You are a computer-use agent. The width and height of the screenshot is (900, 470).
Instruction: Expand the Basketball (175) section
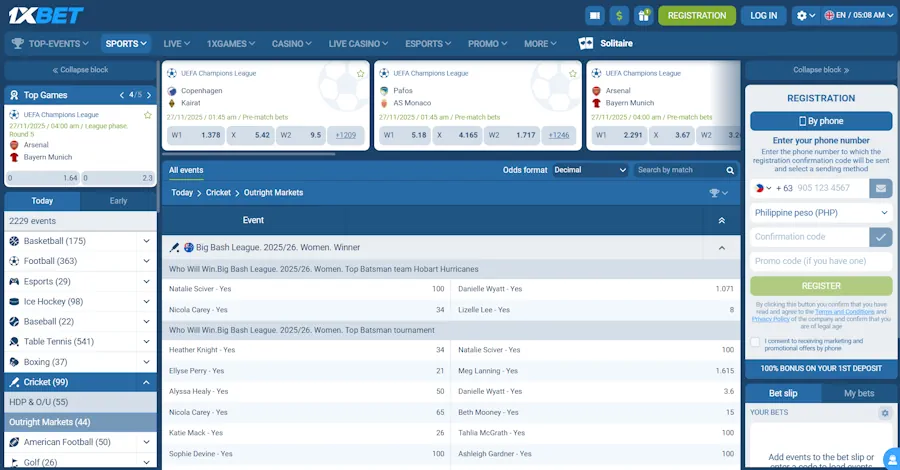click(x=146, y=241)
